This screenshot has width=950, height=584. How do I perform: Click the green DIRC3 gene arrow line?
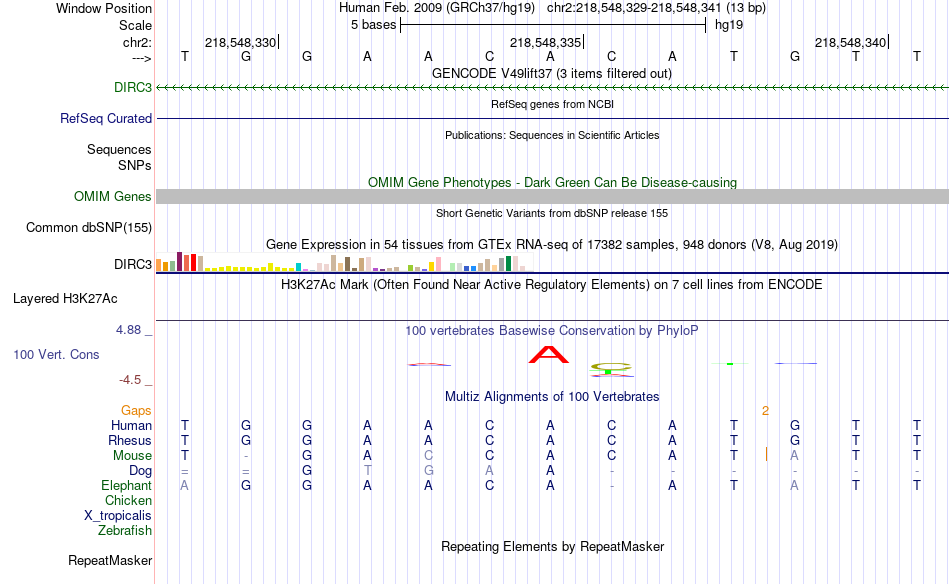click(x=553, y=88)
